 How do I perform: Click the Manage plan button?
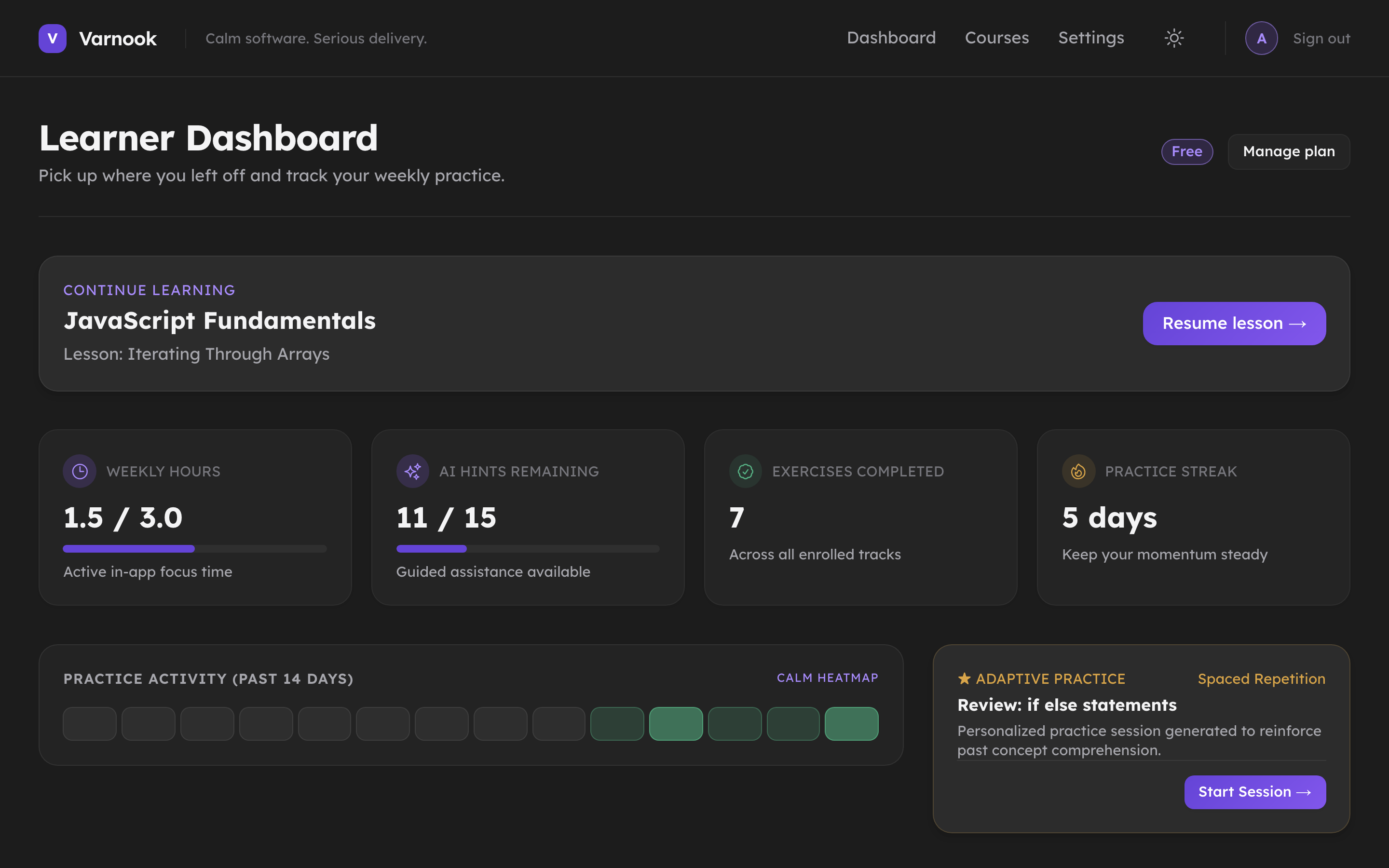[1289, 151]
